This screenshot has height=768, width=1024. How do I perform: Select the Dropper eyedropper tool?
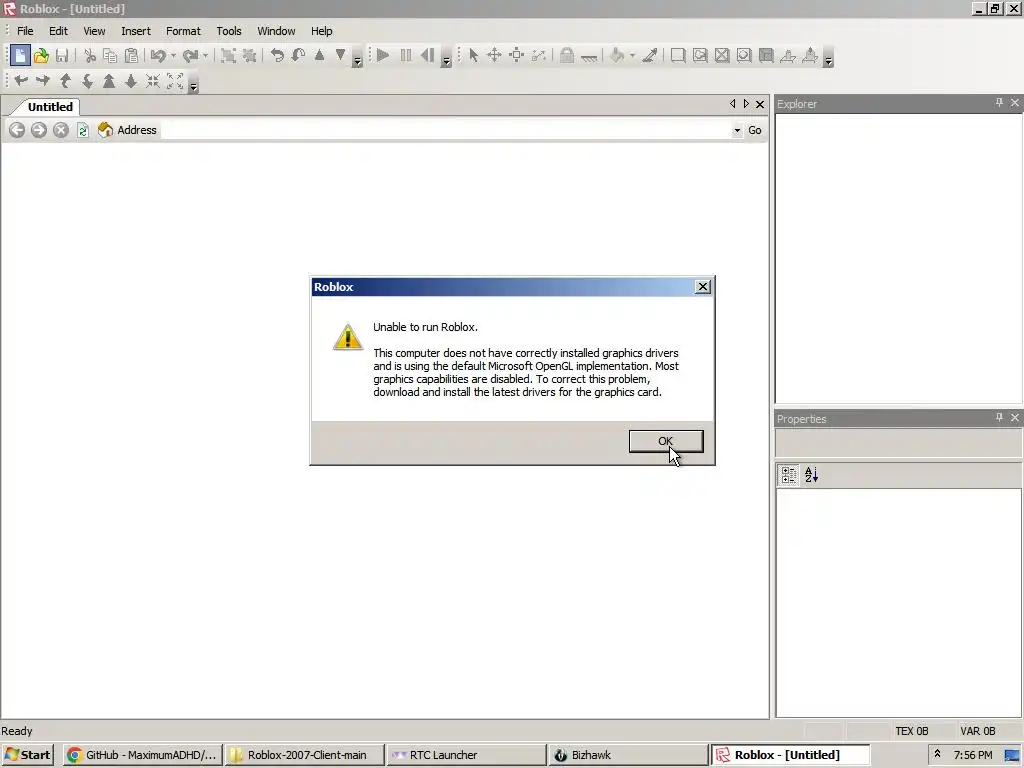[650, 56]
